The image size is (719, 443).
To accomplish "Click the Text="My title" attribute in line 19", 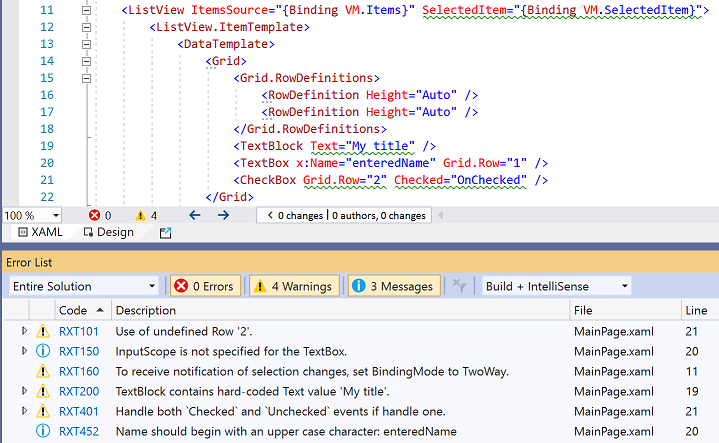I will click(x=363, y=146).
